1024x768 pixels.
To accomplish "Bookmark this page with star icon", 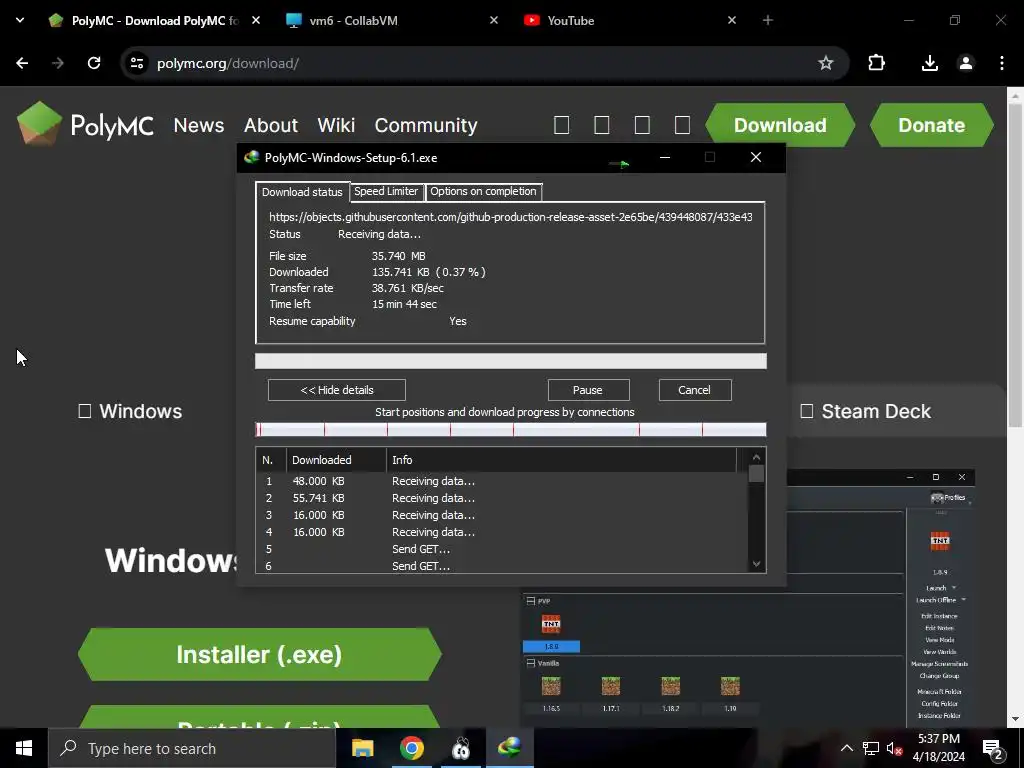I will pos(825,63).
